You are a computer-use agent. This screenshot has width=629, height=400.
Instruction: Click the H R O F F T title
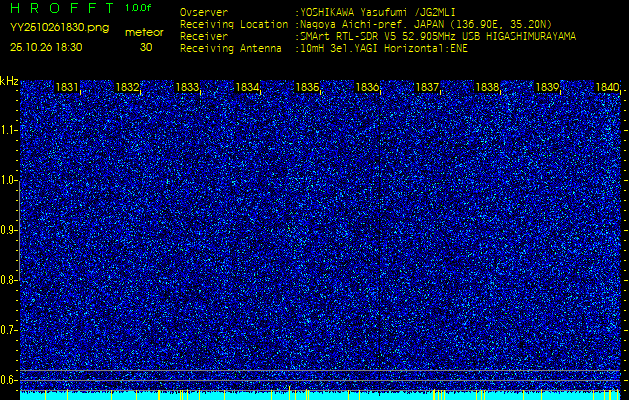pos(60,8)
